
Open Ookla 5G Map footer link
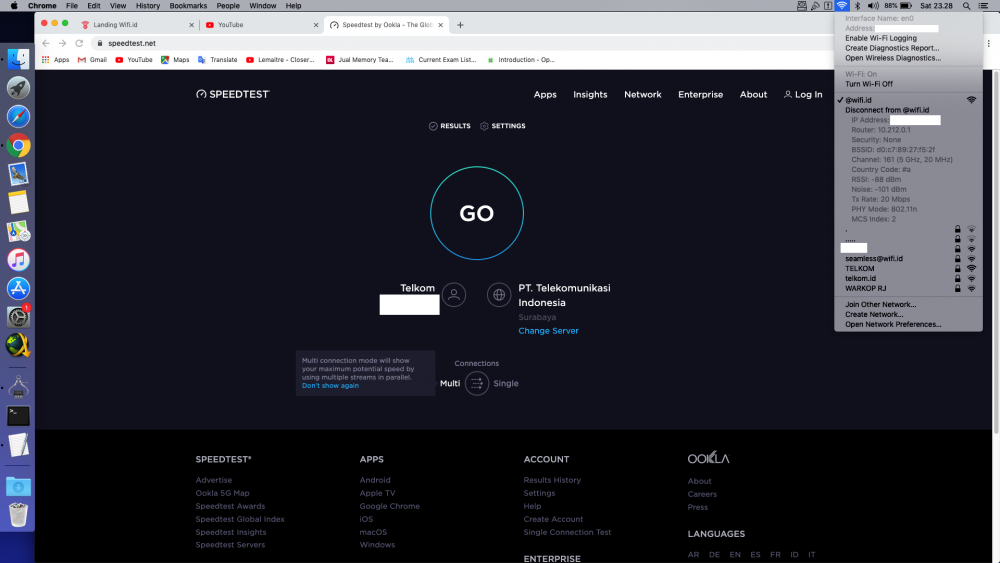[223, 493]
